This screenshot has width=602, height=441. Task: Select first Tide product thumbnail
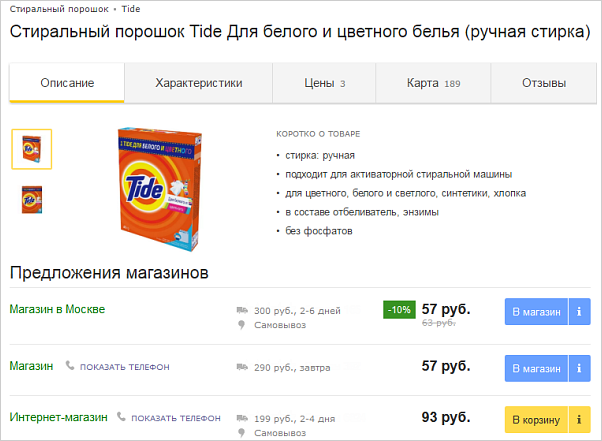coord(31,149)
